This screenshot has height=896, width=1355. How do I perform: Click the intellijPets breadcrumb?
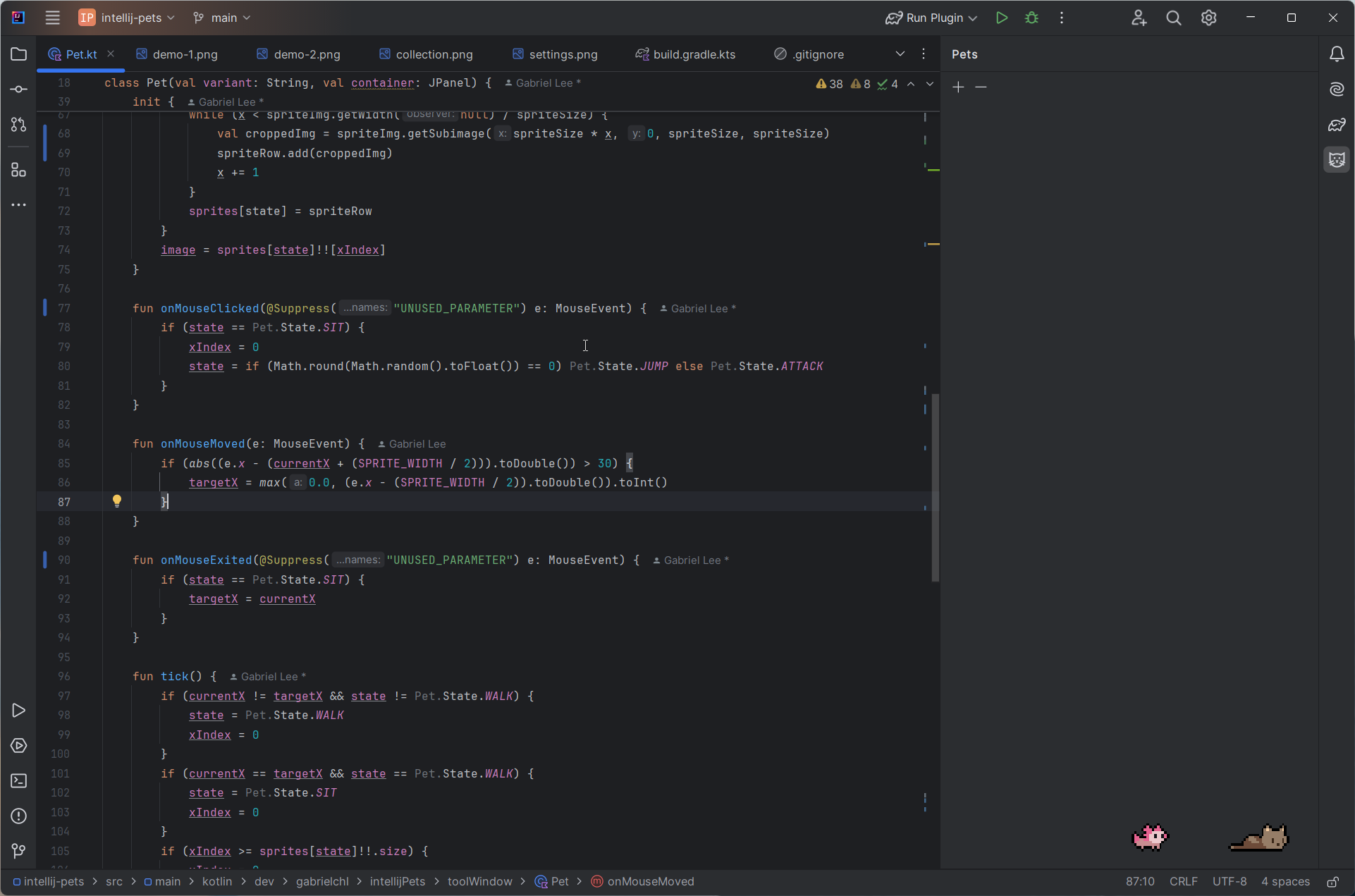(397, 882)
